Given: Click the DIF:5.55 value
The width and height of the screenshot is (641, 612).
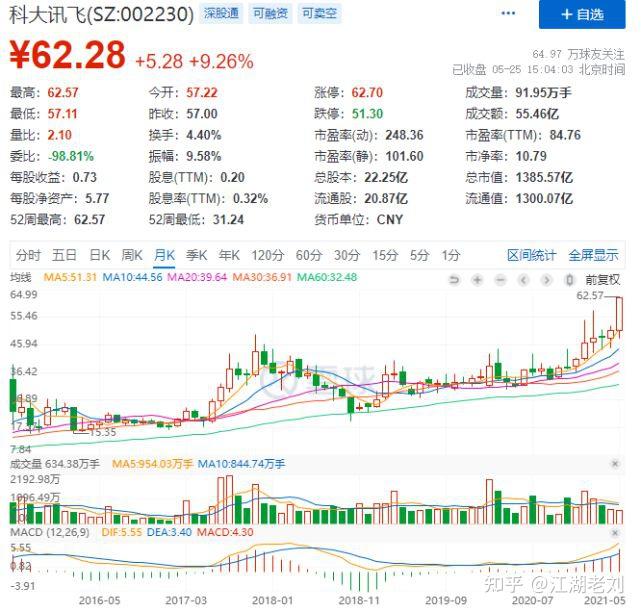Looking at the screenshot, I should coord(121,532).
